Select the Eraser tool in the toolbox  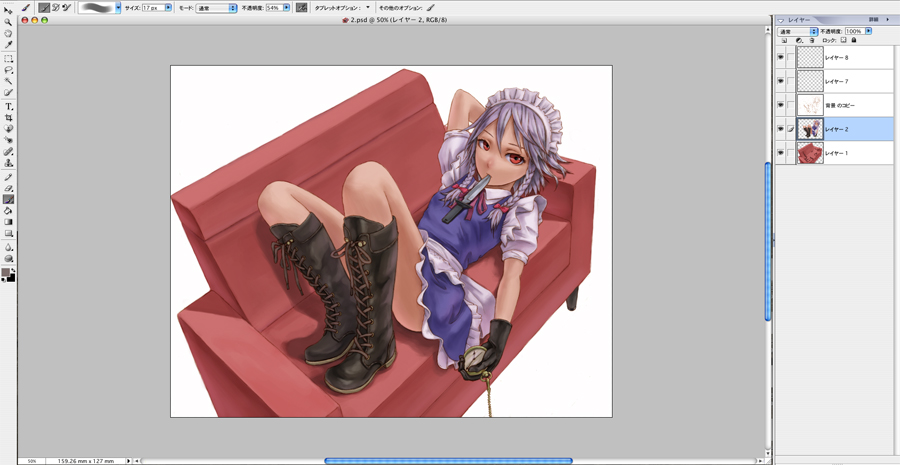point(8,188)
